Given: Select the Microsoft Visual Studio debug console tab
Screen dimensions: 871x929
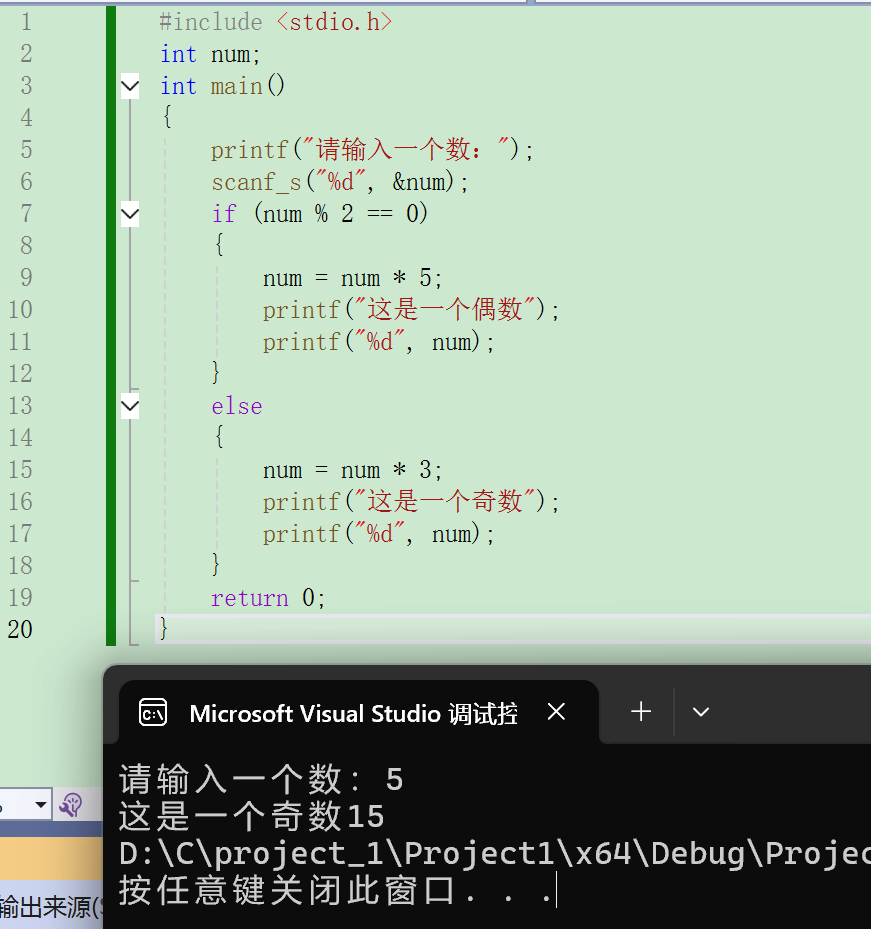Looking at the screenshot, I should point(352,713).
